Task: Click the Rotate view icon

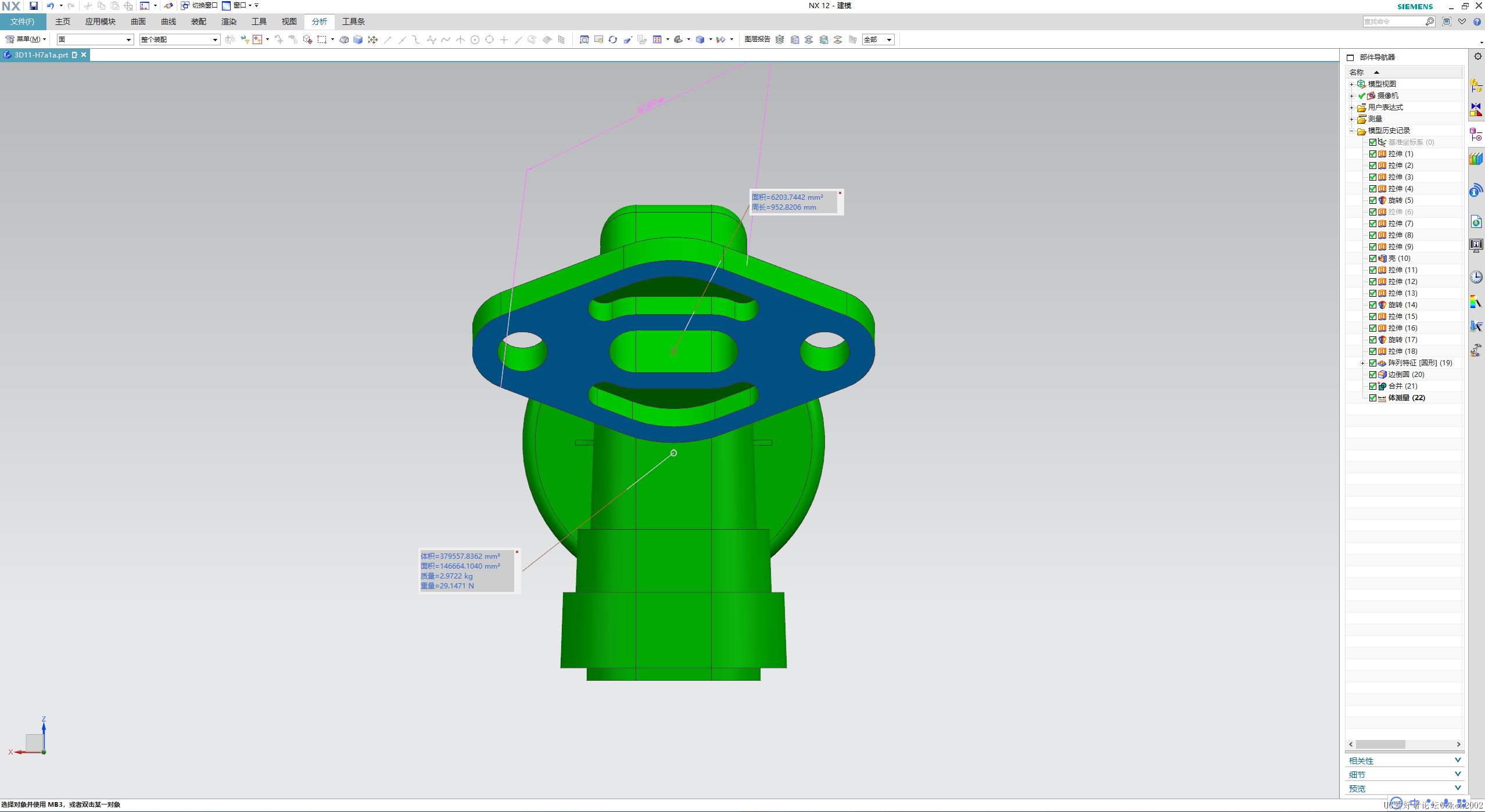Action: pos(613,39)
